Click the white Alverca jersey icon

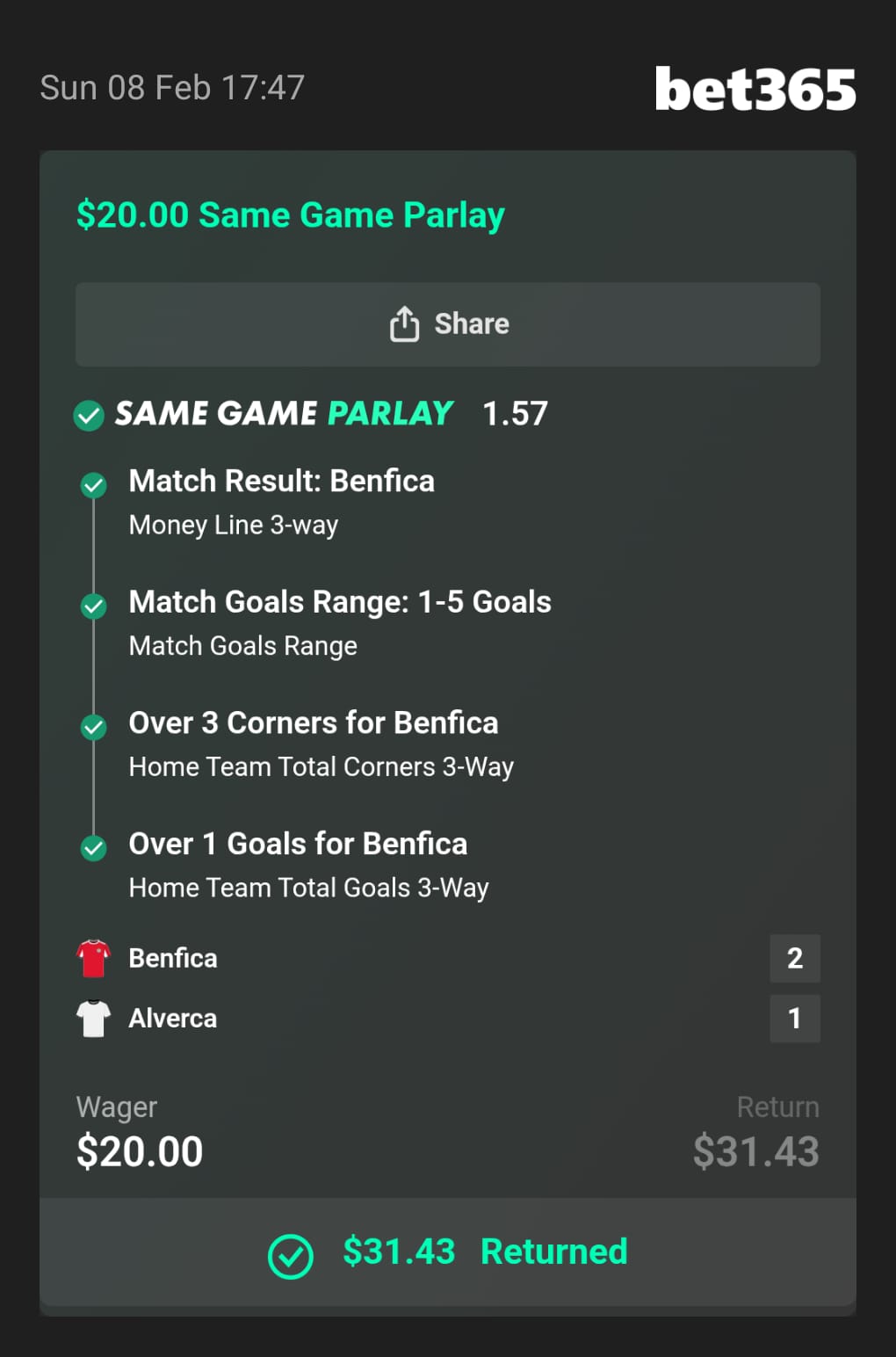pyautogui.click(x=93, y=1019)
